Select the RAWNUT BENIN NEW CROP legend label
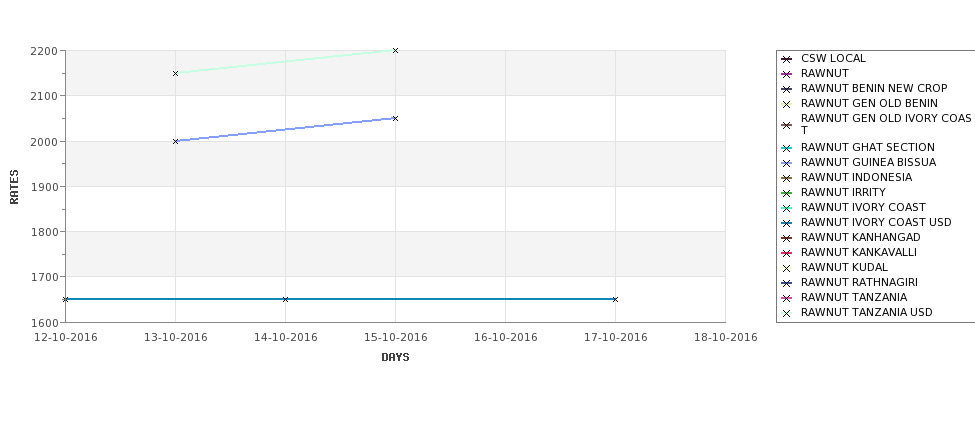The width and height of the screenshot is (975, 429). [x=874, y=88]
